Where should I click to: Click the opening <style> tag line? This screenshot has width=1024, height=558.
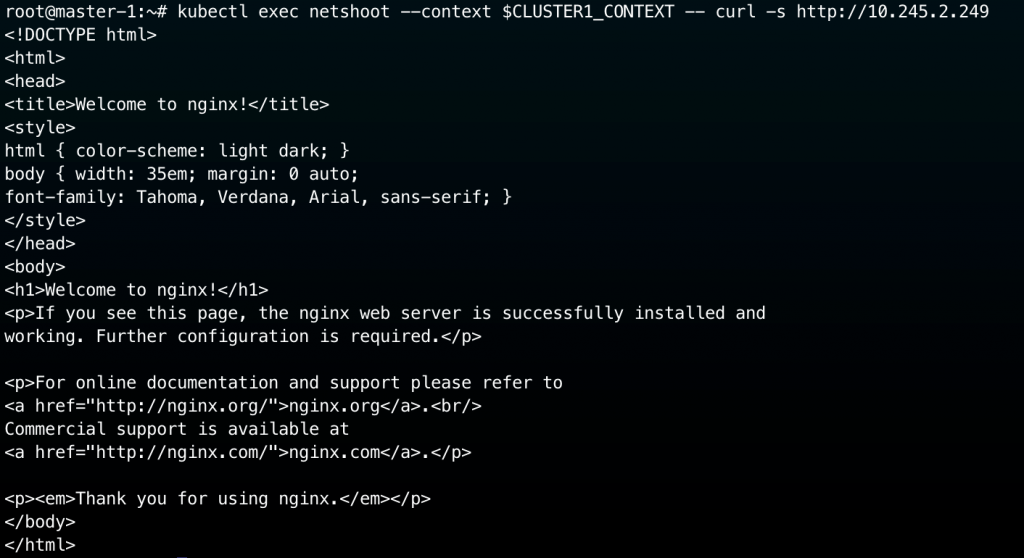tap(40, 127)
